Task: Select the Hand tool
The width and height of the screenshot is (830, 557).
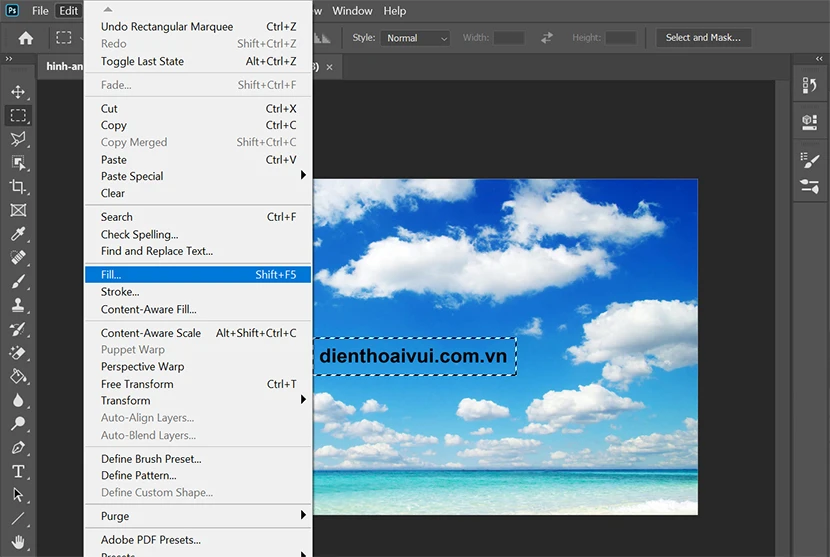Action: (x=18, y=542)
